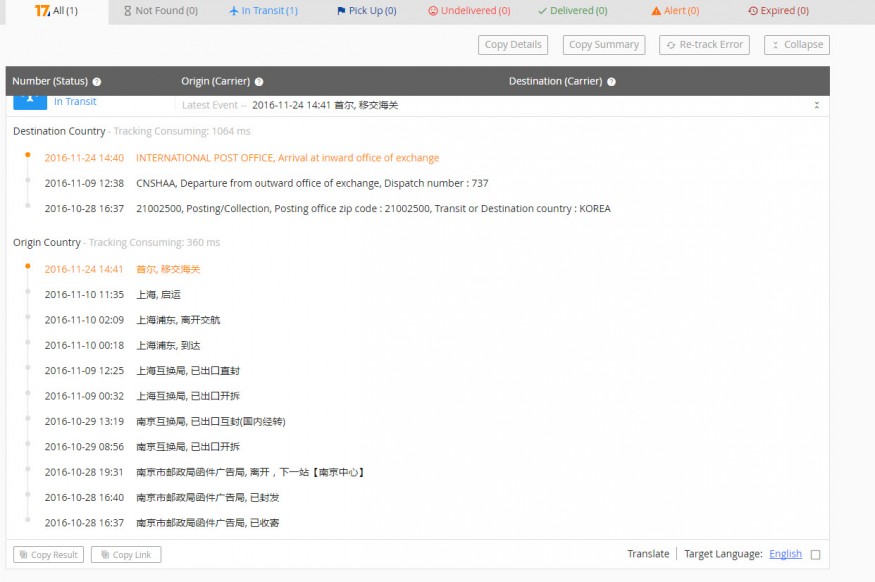875x582 pixels.
Task: Switch to the Delivered tab
Action: click(572, 11)
